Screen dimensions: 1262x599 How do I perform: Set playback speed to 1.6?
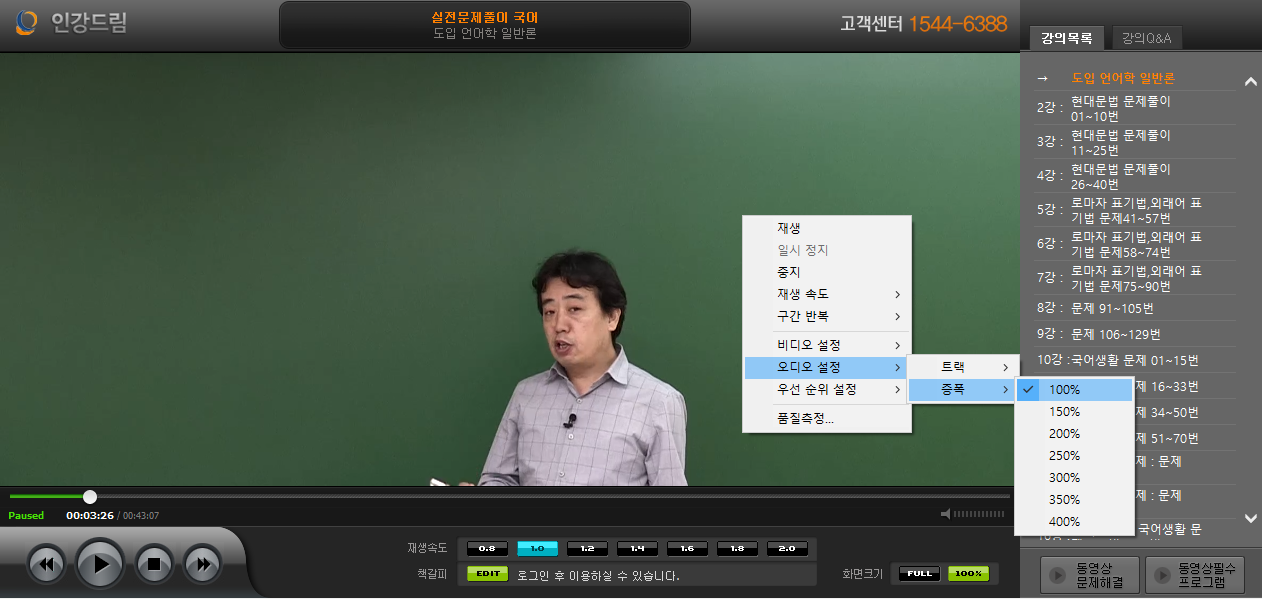(687, 548)
